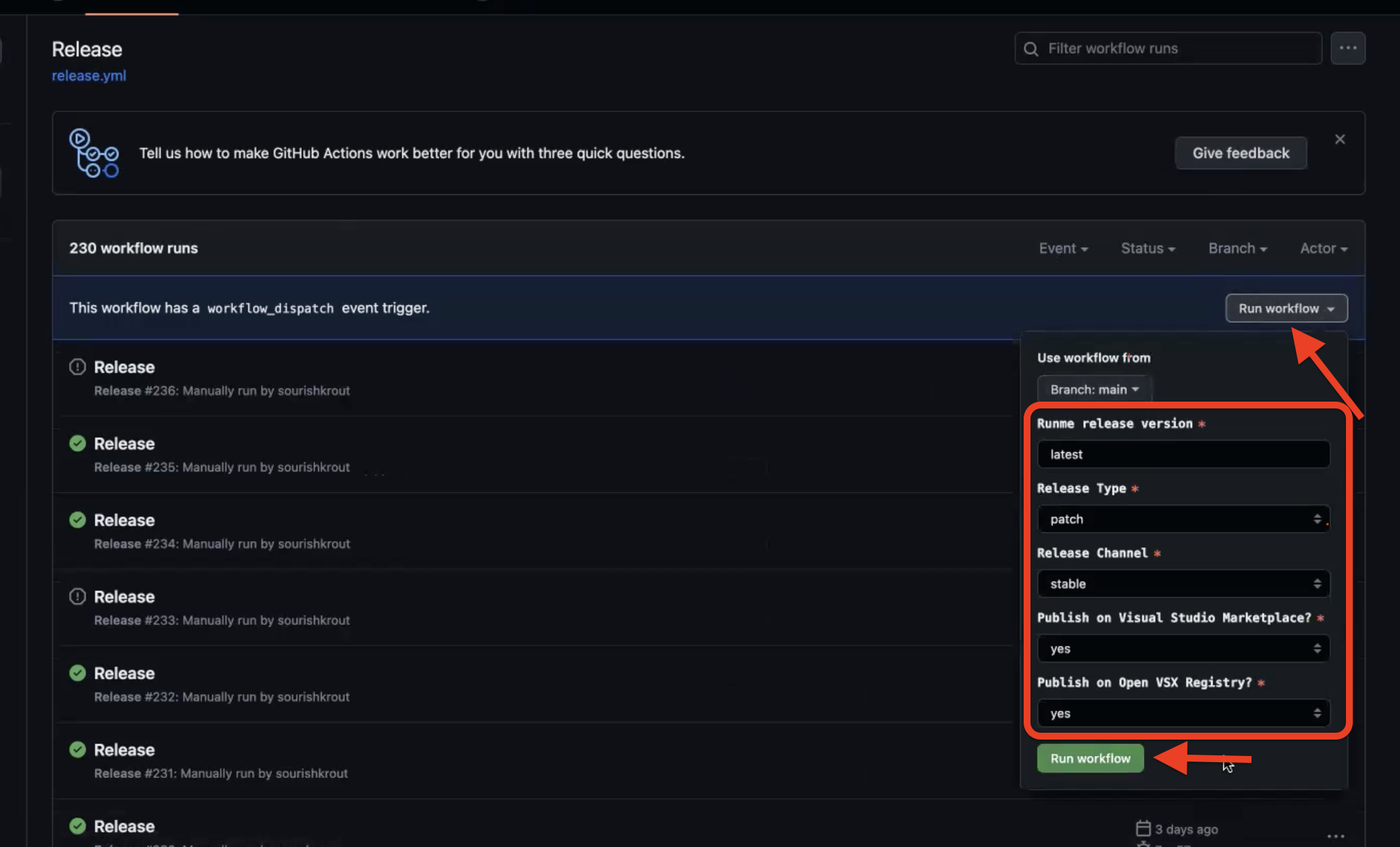The width and height of the screenshot is (1400, 847).
Task: Expand the Release Channel dropdown
Action: [x=1183, y=583]
